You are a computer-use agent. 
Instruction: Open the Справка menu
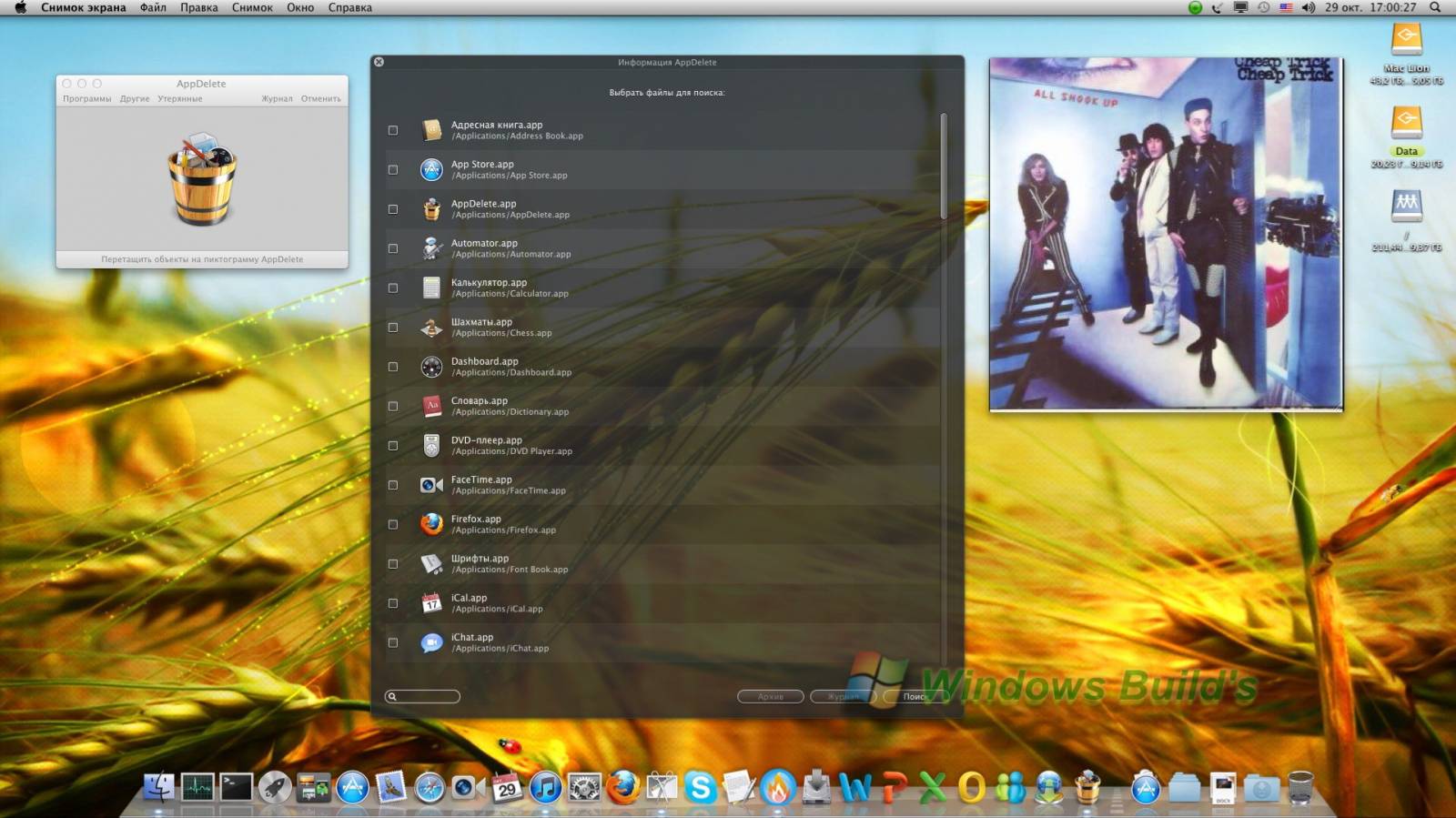click(350, 7)
